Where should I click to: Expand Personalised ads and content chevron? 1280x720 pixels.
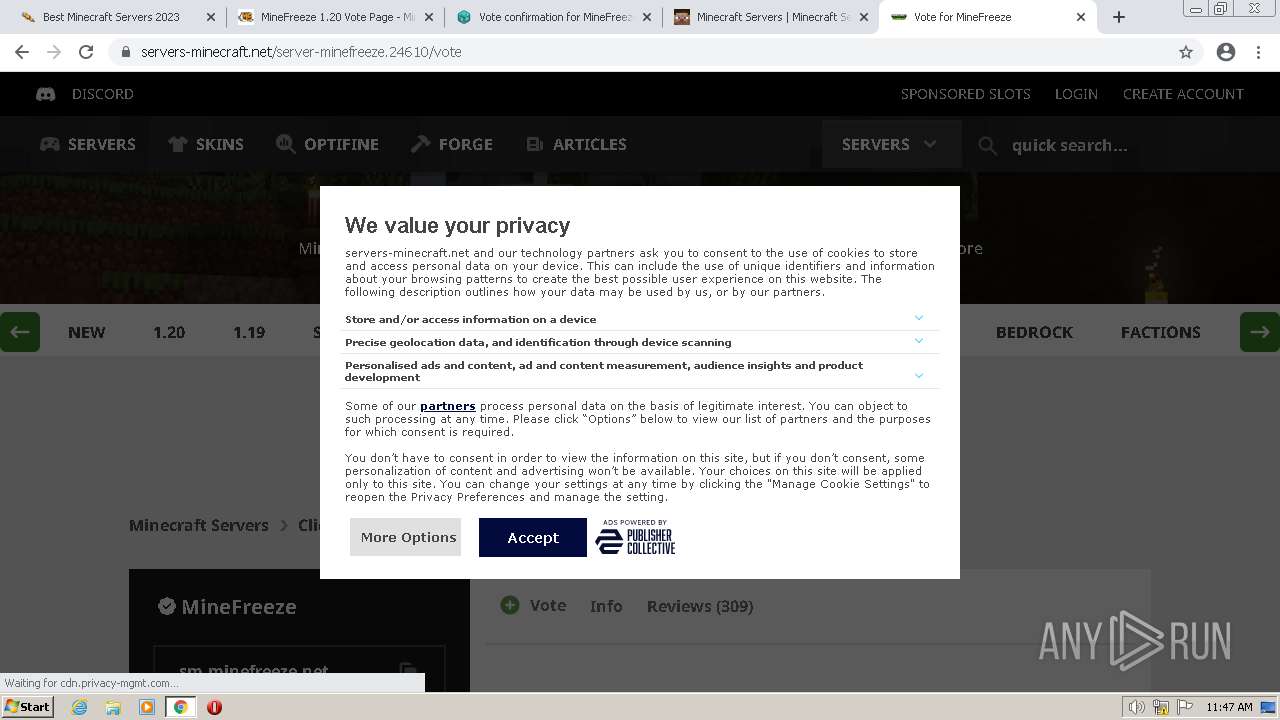coord(919,376)
